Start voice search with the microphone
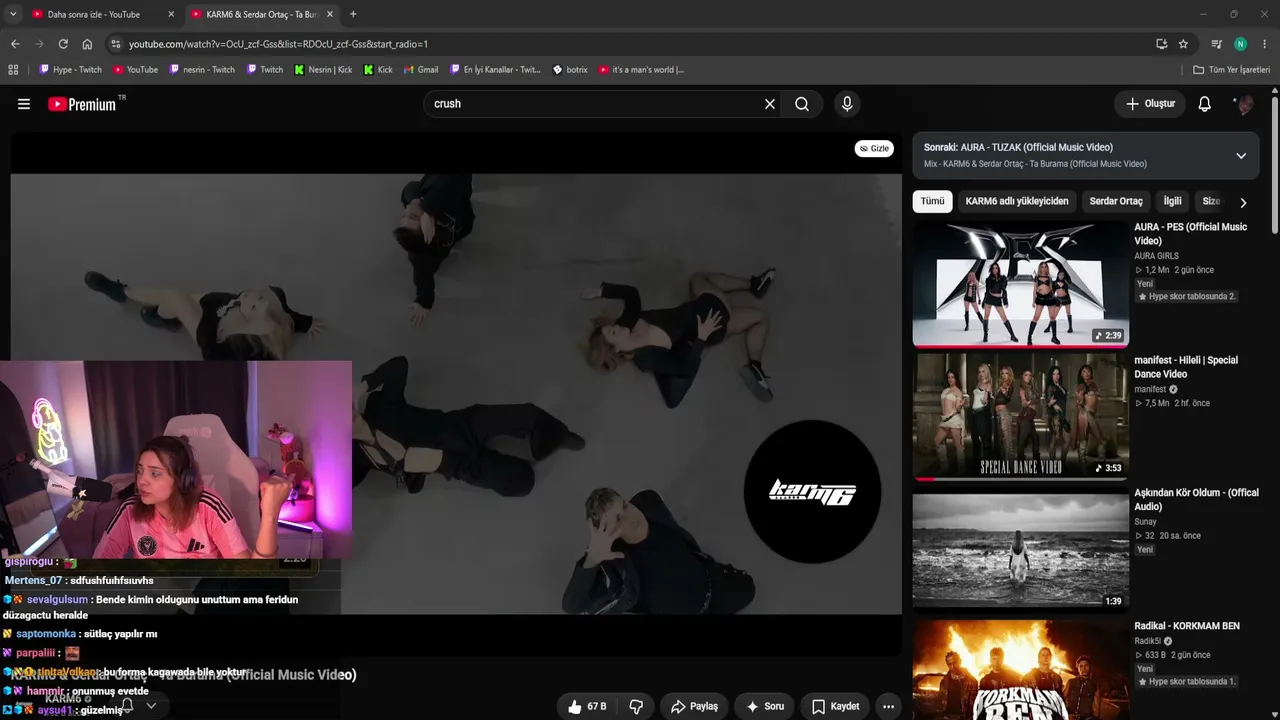The height and width of the screenshot is (720, 1280). (847, 104)
